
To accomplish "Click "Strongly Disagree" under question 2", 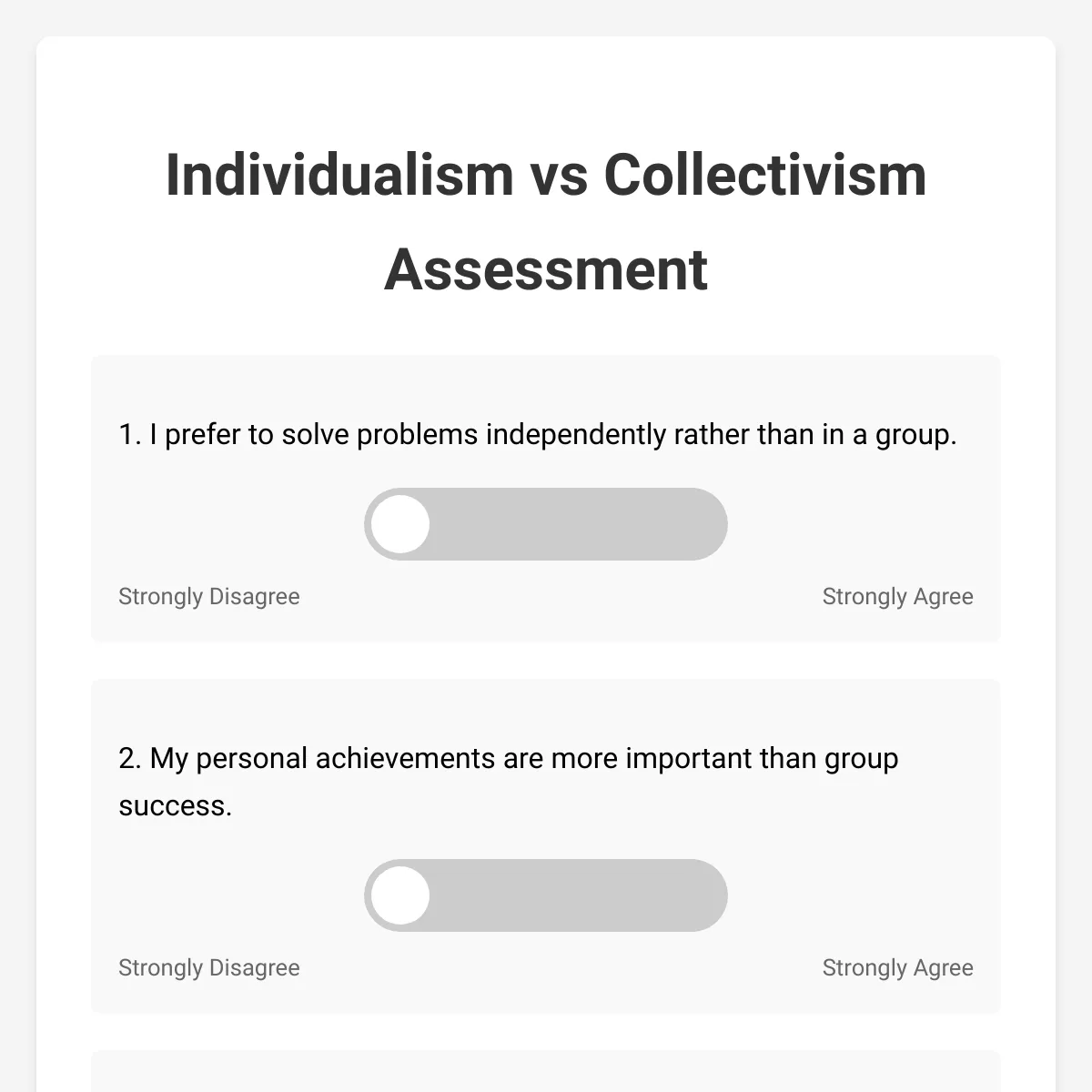I will 209,968.
